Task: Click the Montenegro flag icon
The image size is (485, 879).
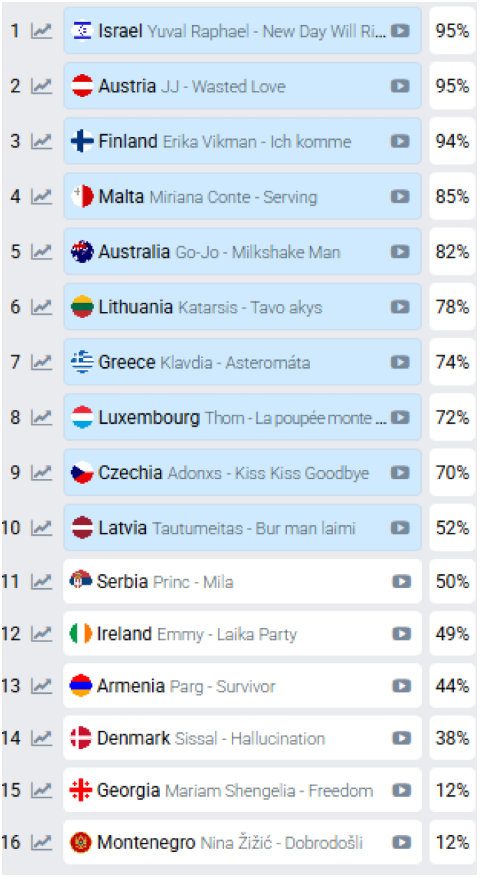Action: tap(81, 842)
